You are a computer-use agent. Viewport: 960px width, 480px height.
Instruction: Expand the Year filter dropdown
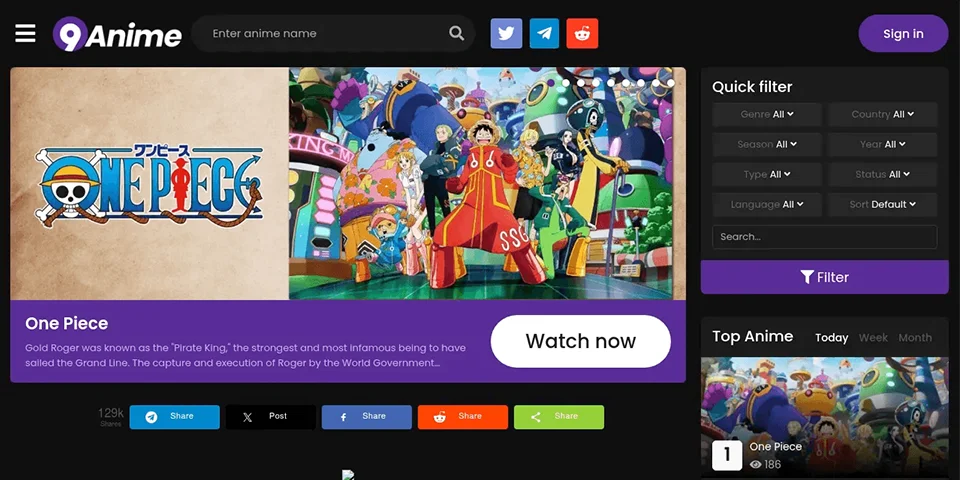(x=882, y=144)
